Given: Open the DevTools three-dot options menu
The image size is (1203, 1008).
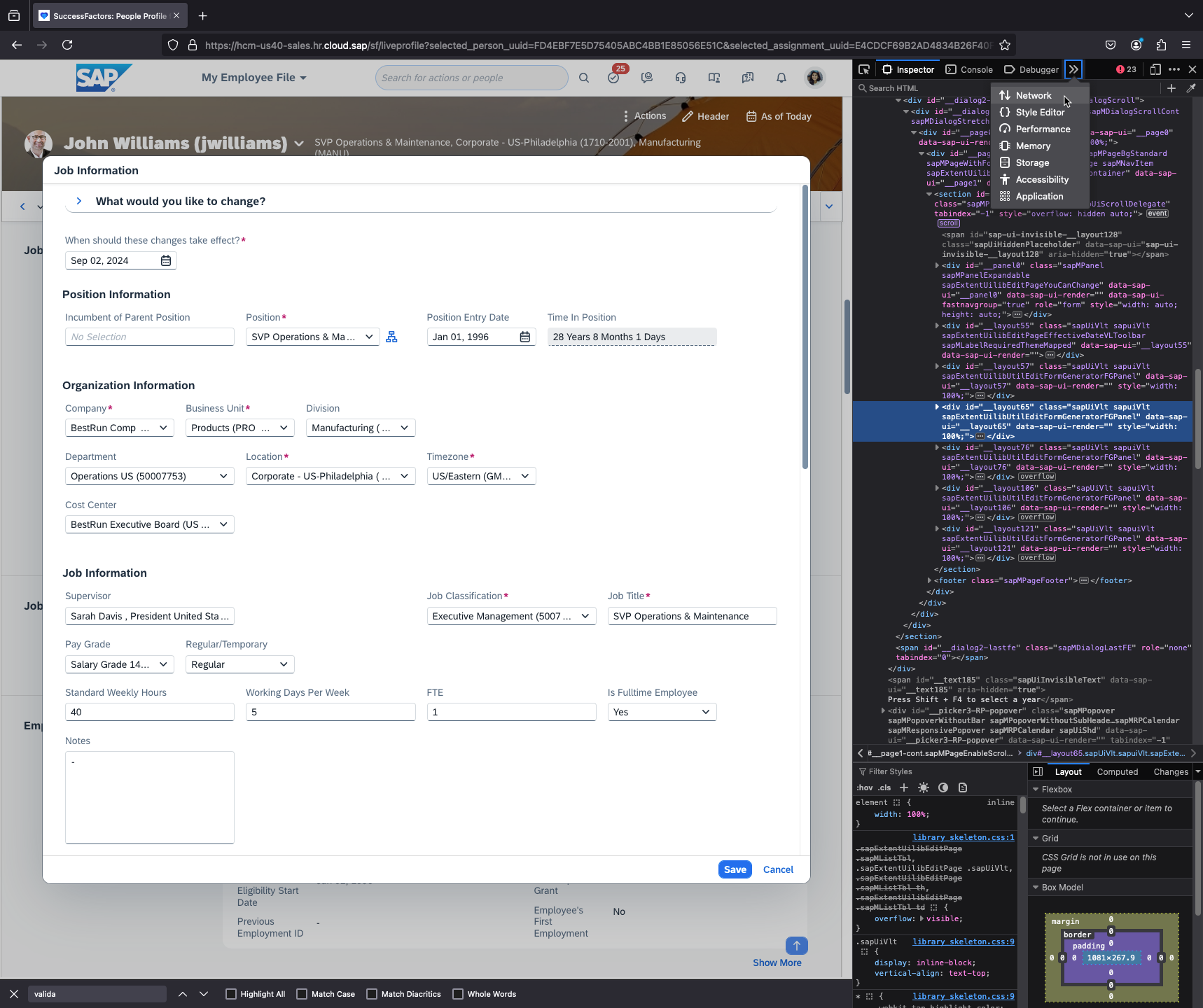Looking at the screenshot, I should 1174,69.
